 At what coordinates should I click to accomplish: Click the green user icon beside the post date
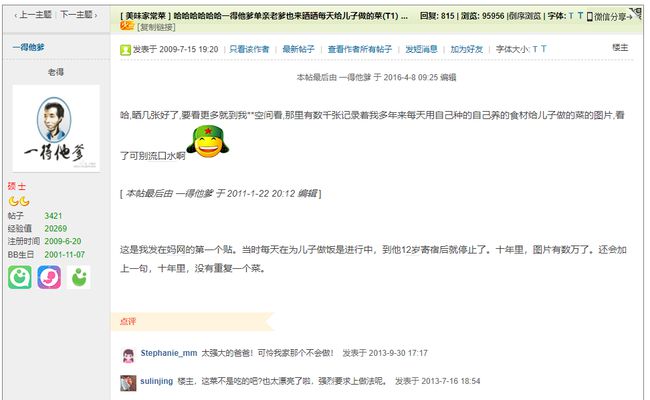point(125,50)
